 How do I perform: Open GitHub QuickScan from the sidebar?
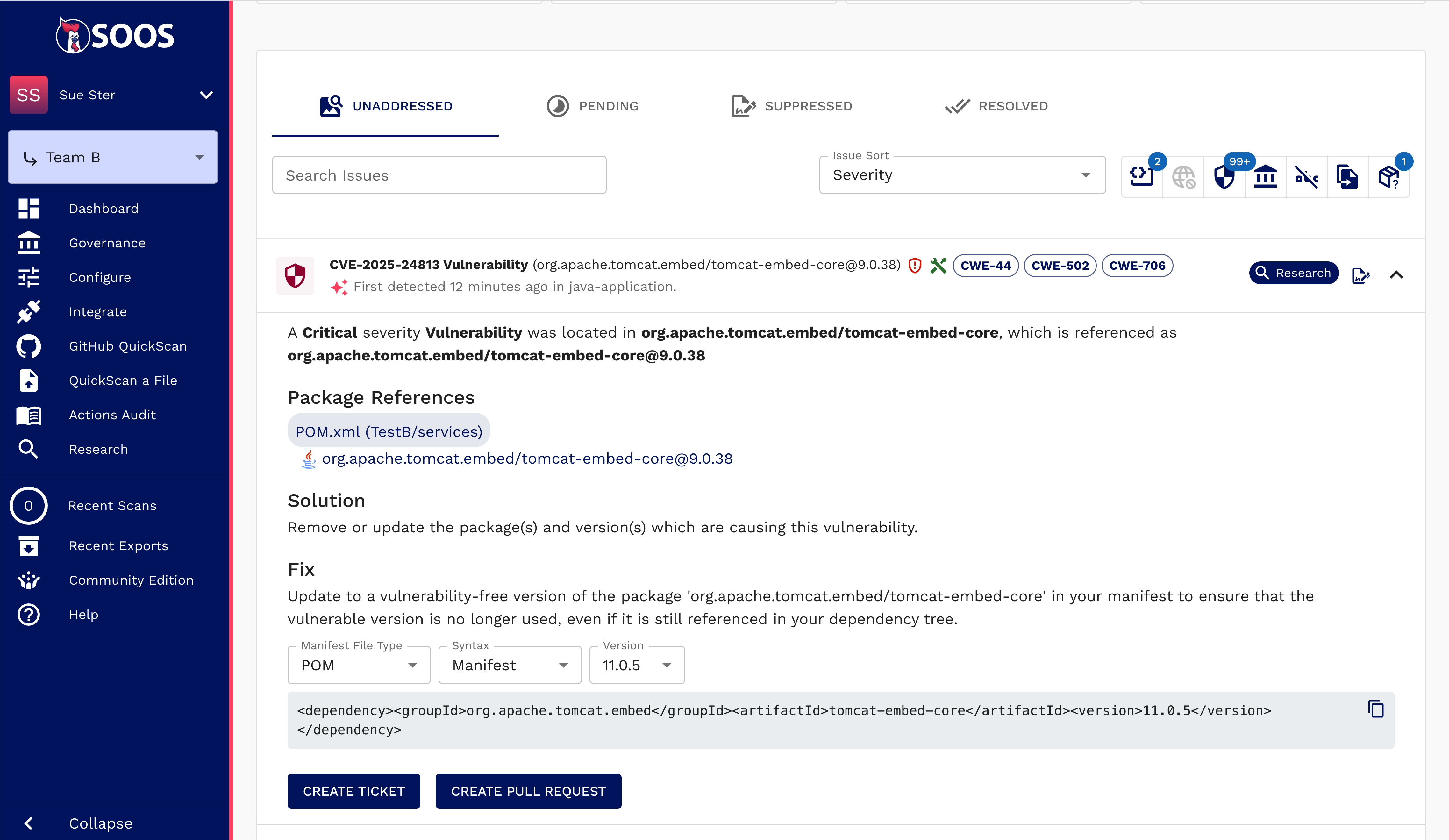pos(128,346)
